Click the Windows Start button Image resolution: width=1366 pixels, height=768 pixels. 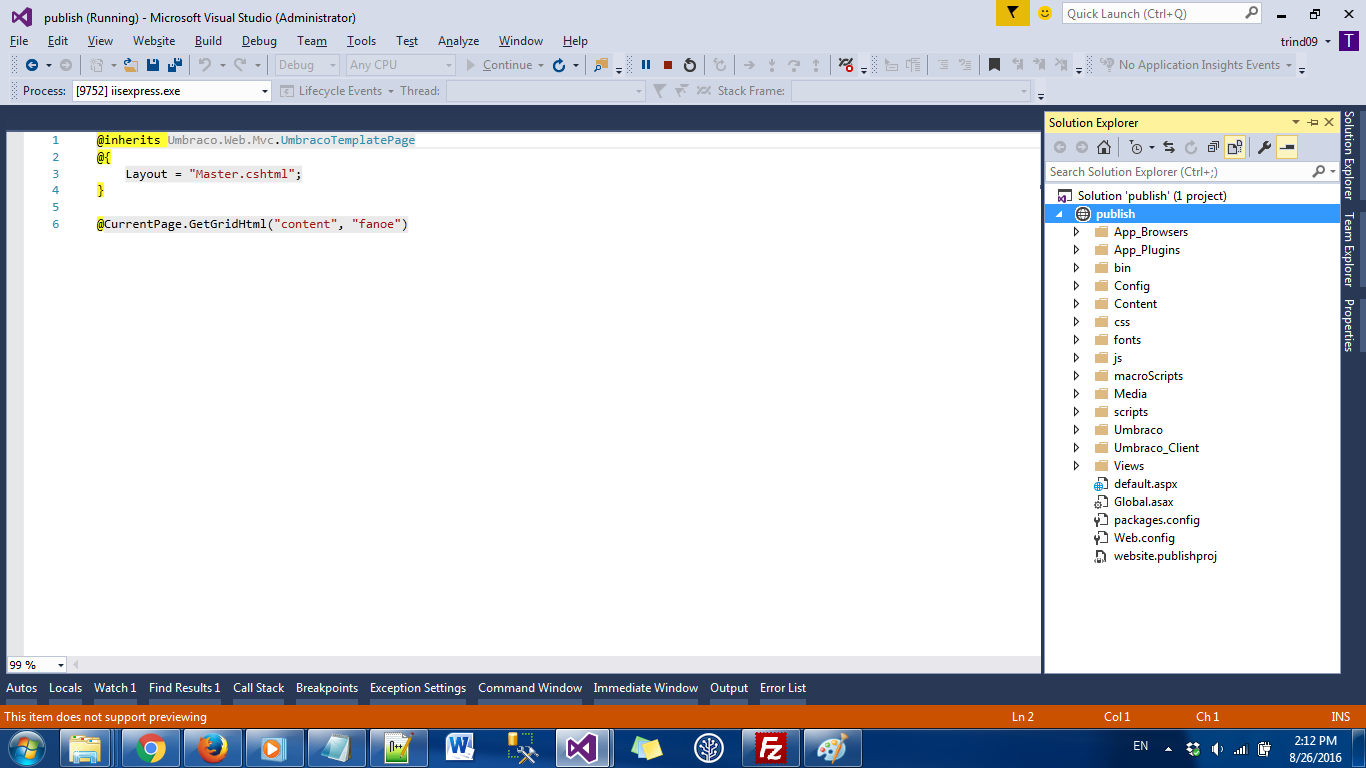(26, 748)
